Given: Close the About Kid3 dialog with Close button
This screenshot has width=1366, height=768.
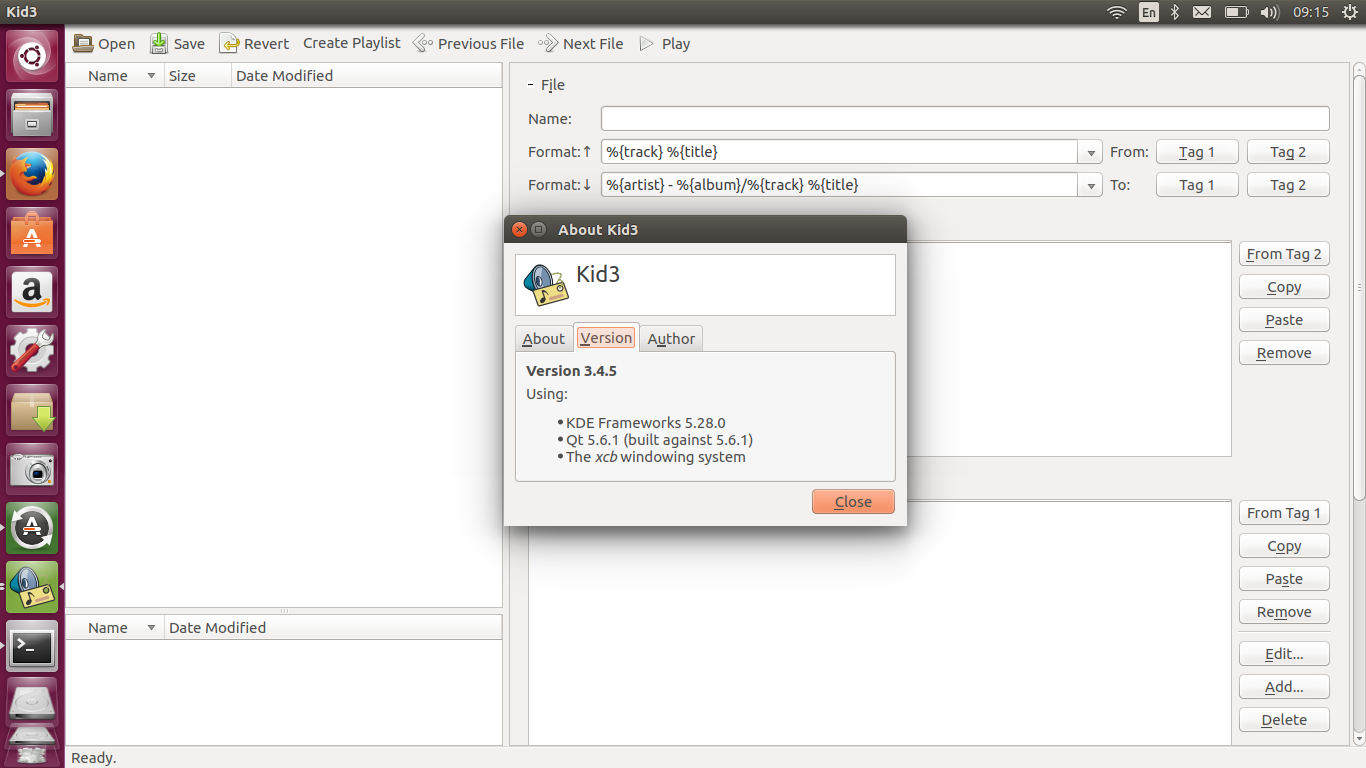Looking at the screenshot, I should [853, 501].
